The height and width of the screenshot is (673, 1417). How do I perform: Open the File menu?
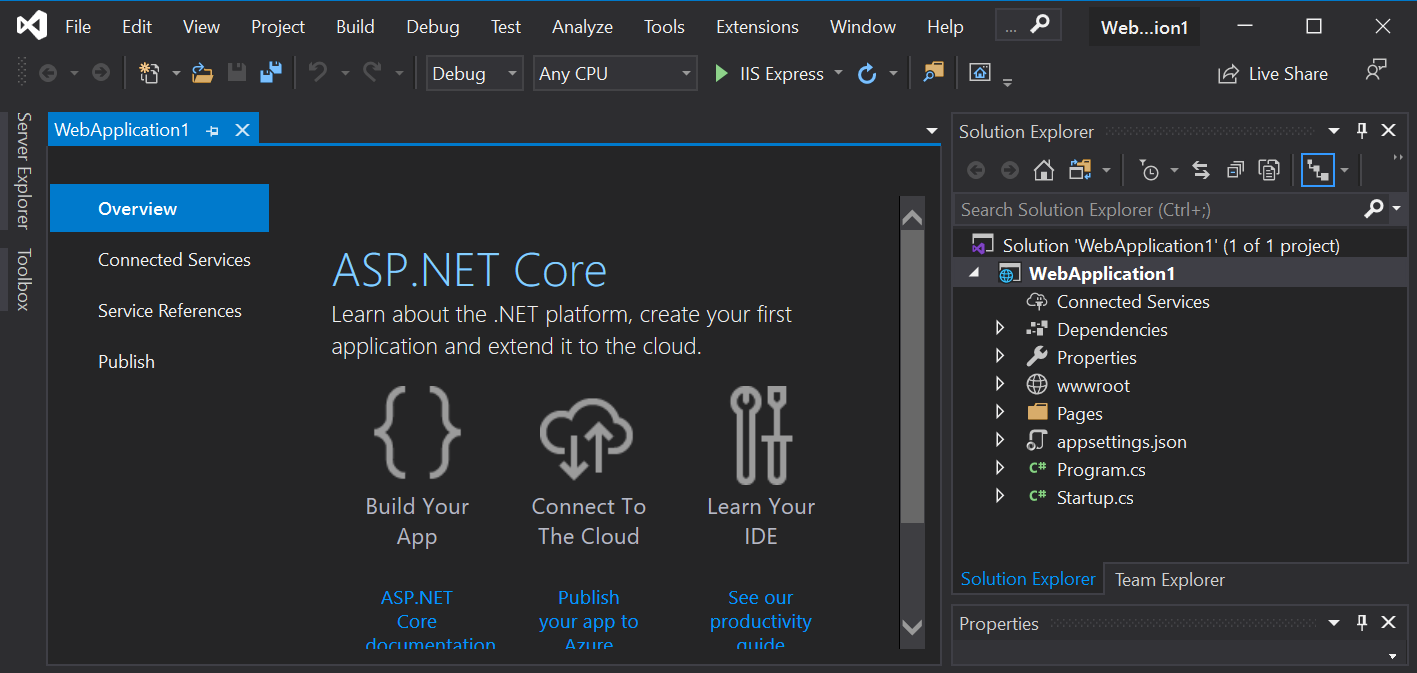click(x=78, y=27)
